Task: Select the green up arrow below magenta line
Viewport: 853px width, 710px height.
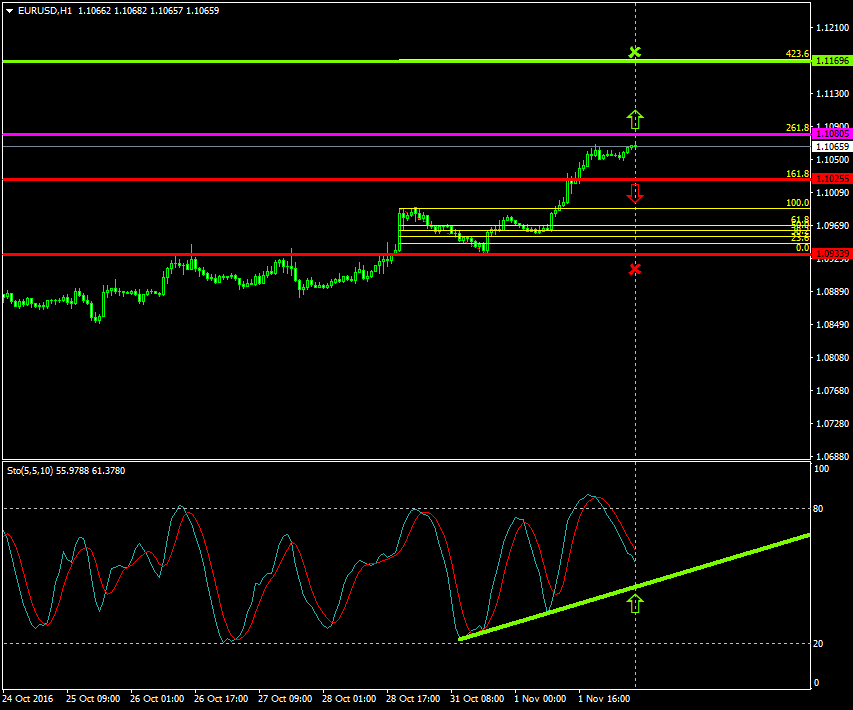Action: [x=635, y=120]
